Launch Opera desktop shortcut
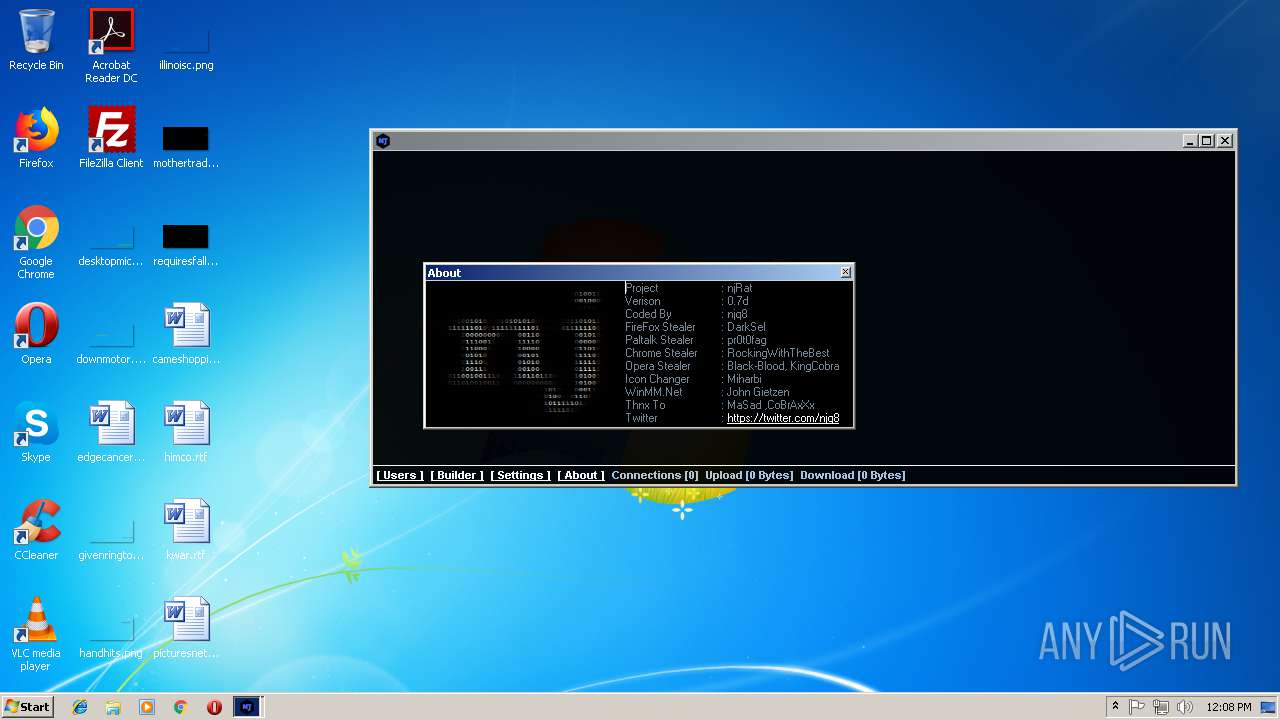 36,334
